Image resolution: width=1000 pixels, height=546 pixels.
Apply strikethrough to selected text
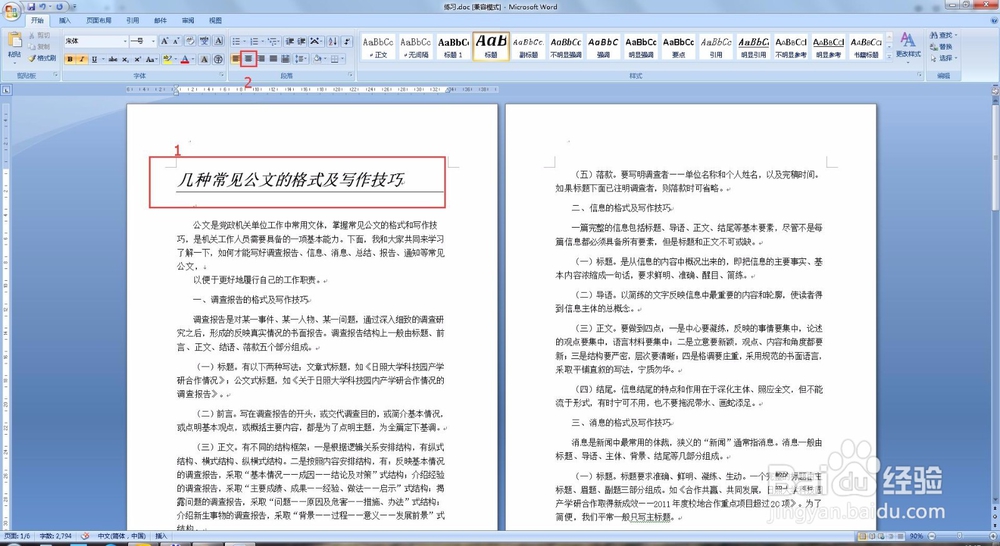pyautogui.click(x=113, y=59)
